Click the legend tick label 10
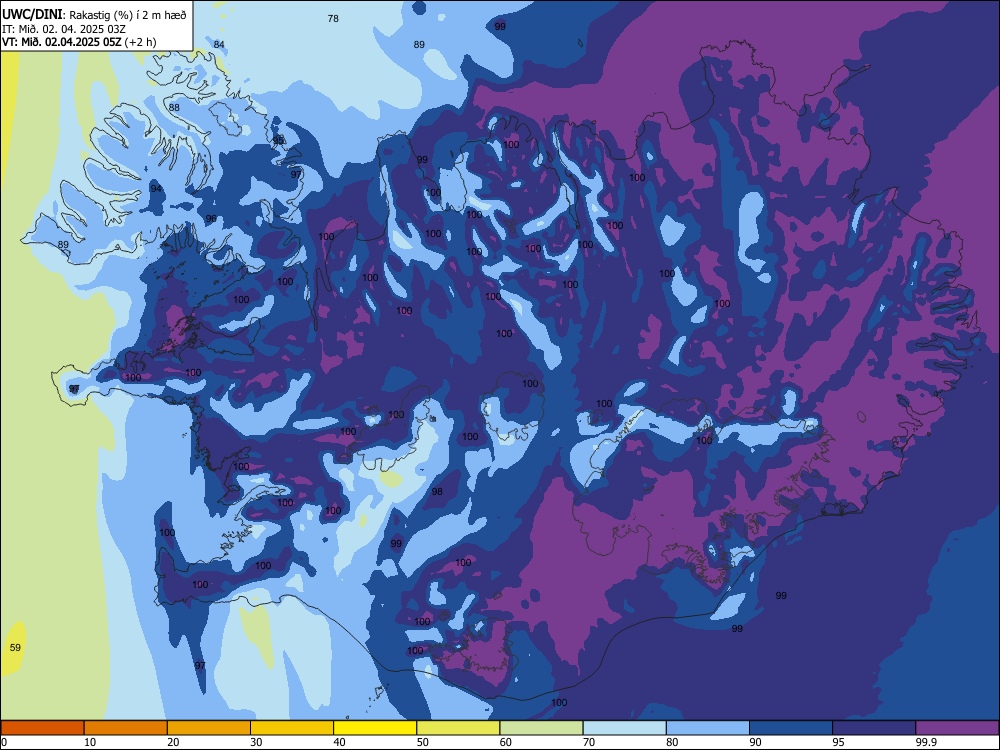The width and height of the screenshot is (1000, 750). coord(90,742)
